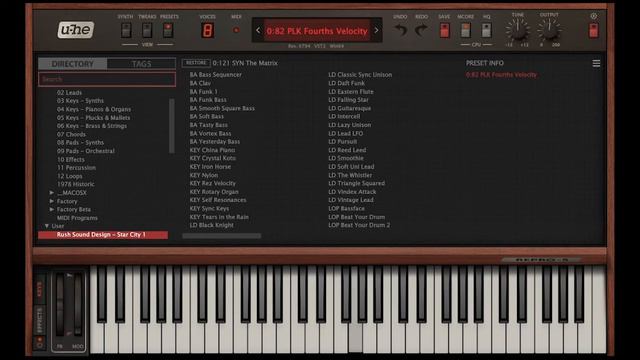Screen dimensions: 640x360
Task: Open the 02 Leads folder
Action: click(x=69, y=93)
